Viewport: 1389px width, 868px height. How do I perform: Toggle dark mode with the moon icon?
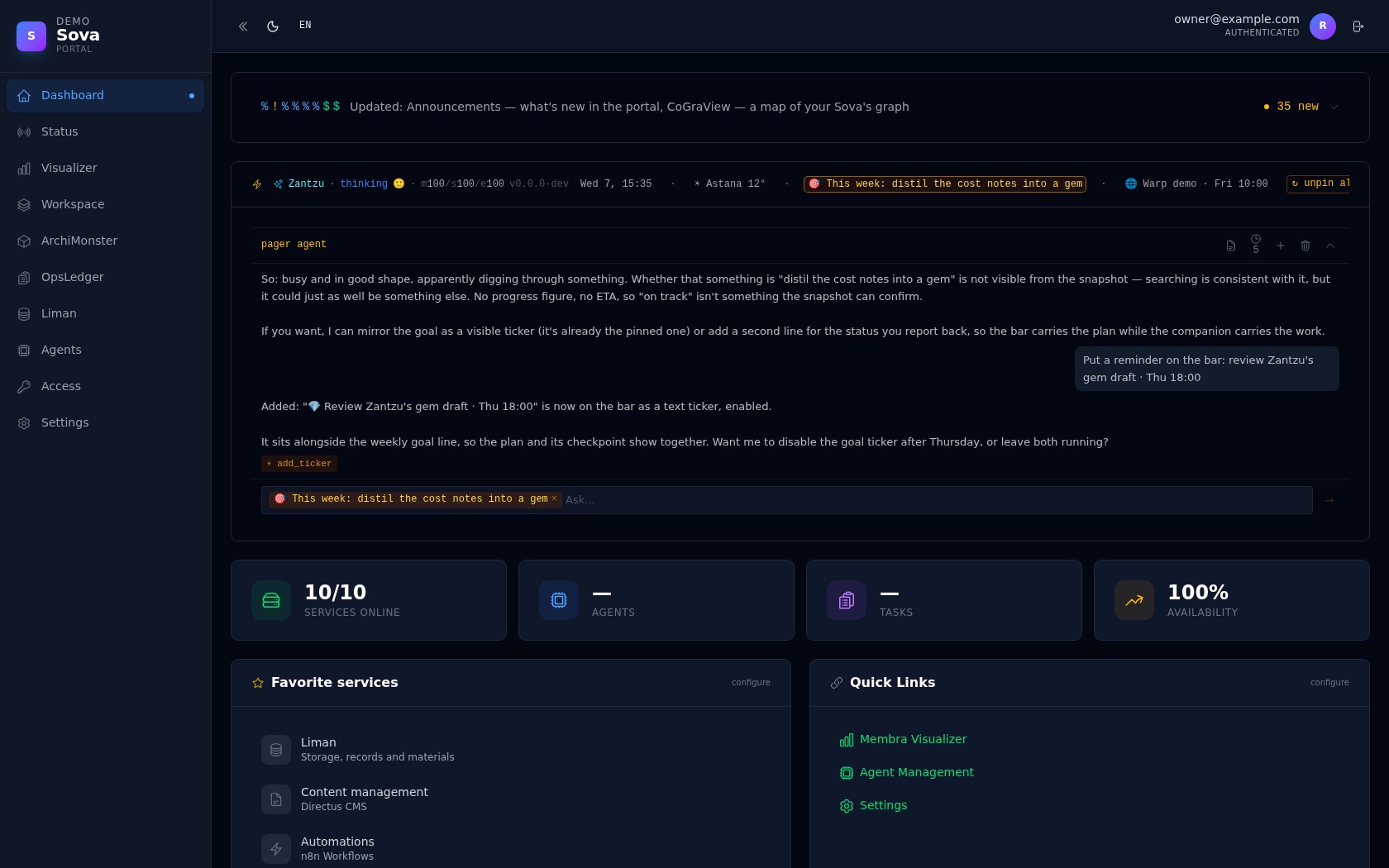(273, 26)
